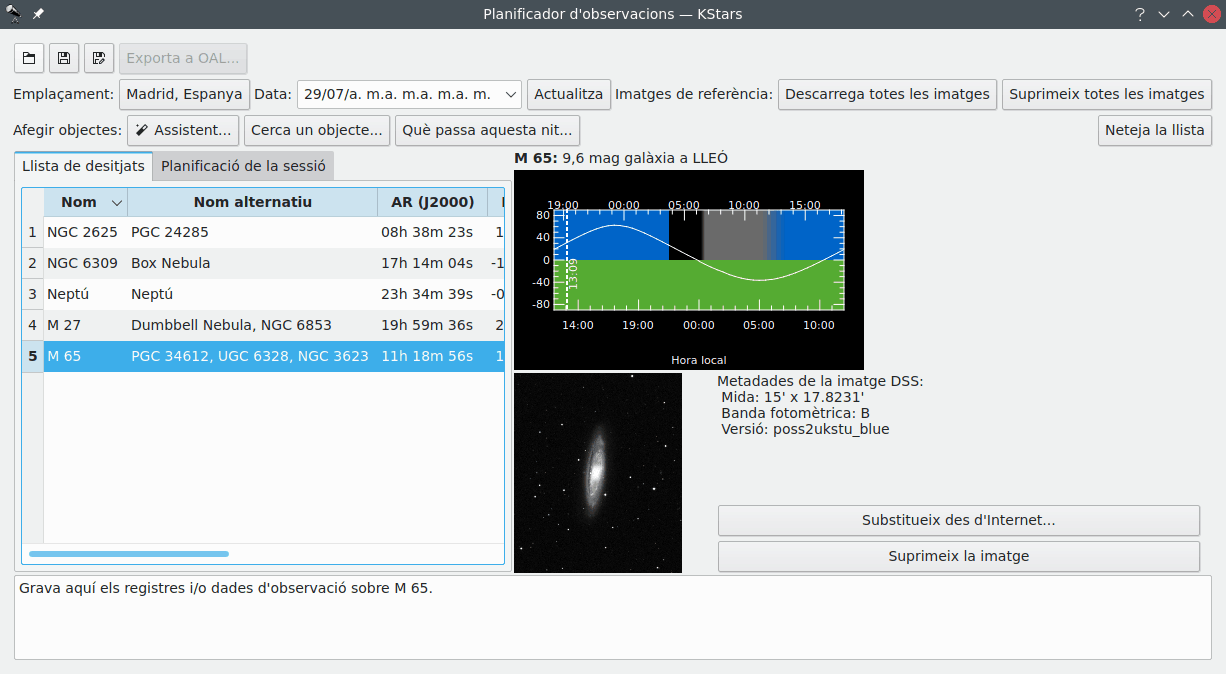Click the AR (J2000) column header

point(432,203)
